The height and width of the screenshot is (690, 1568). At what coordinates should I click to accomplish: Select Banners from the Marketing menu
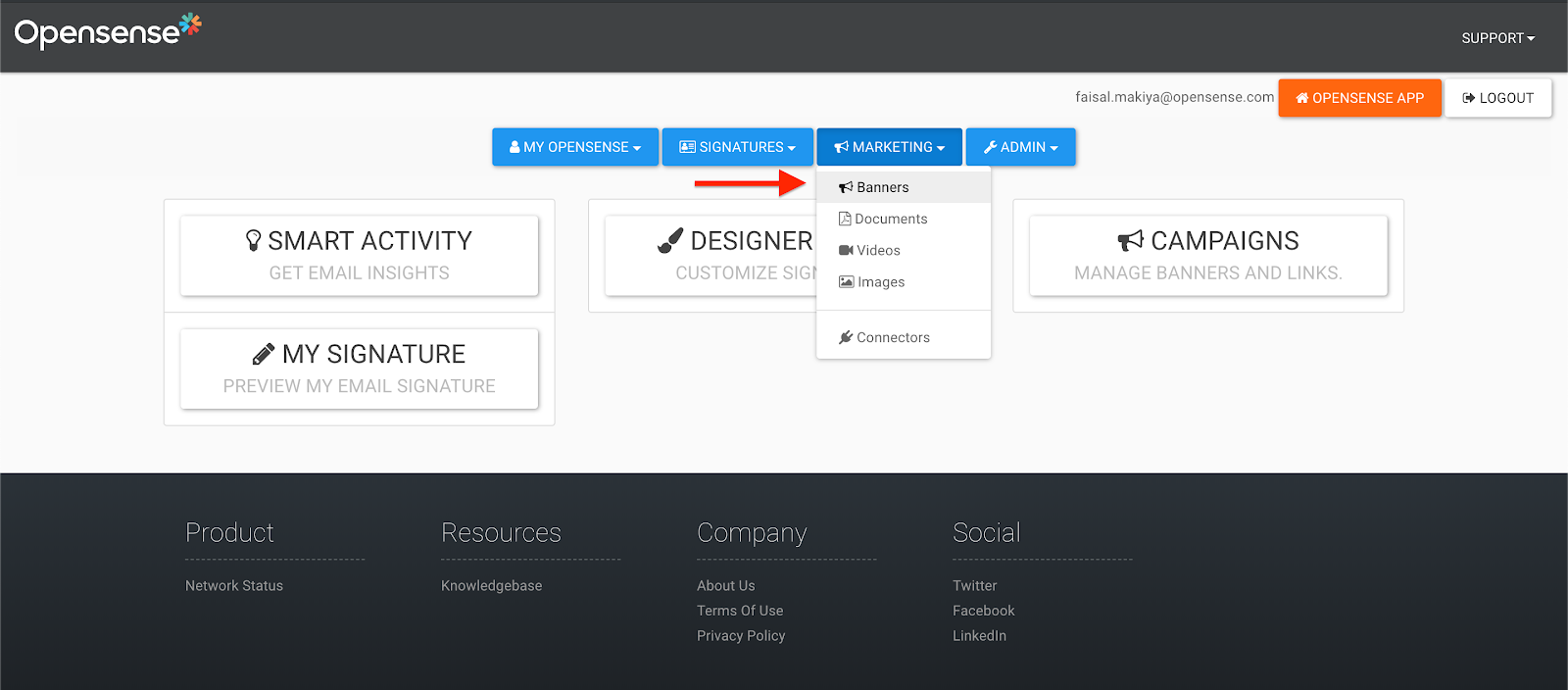904,187
